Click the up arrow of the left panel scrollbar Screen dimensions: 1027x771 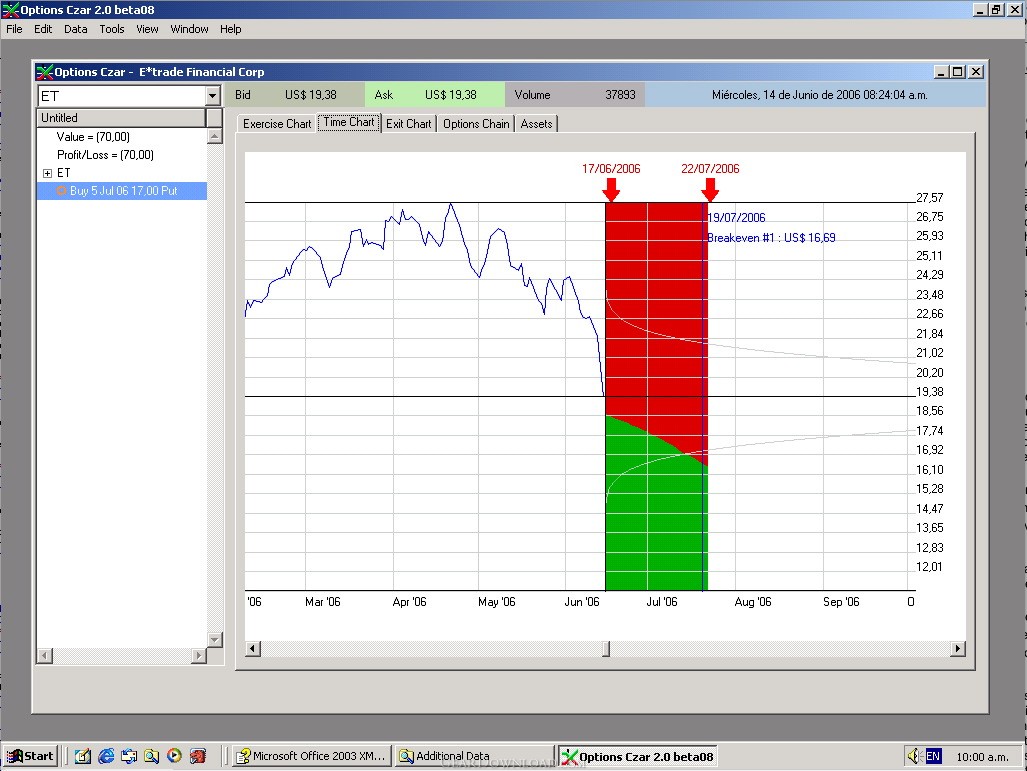pyautogui.click(x=215, y=136)
